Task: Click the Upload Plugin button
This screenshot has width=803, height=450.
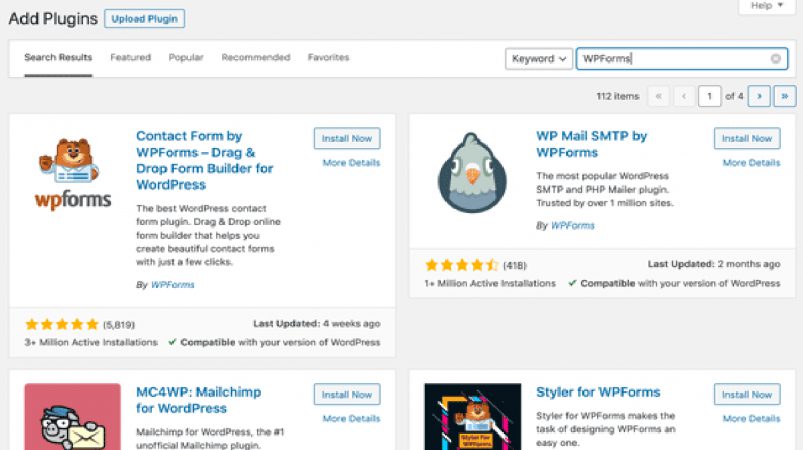Action: pos(144,19)
